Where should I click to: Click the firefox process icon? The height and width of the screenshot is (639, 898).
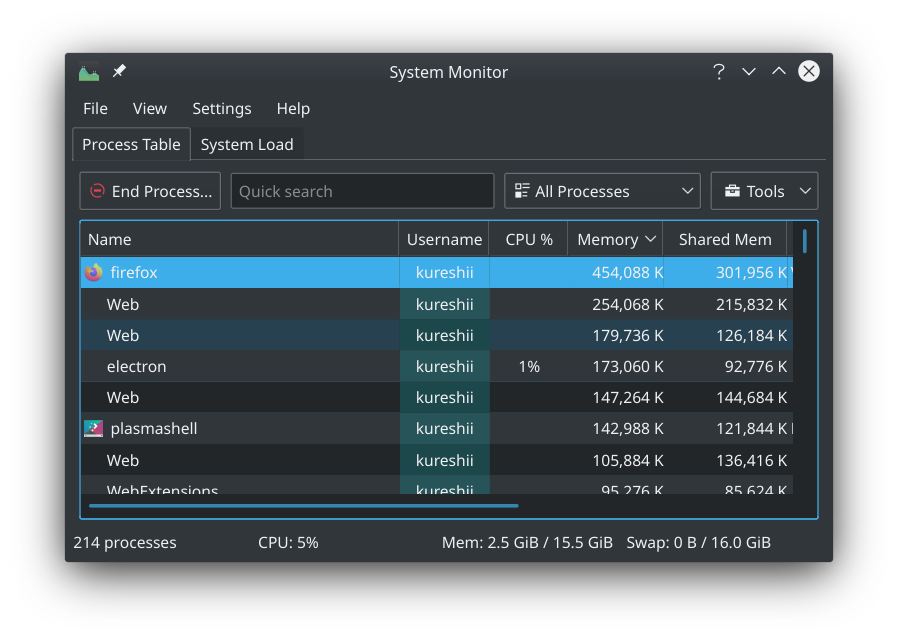tap(94, 273)
